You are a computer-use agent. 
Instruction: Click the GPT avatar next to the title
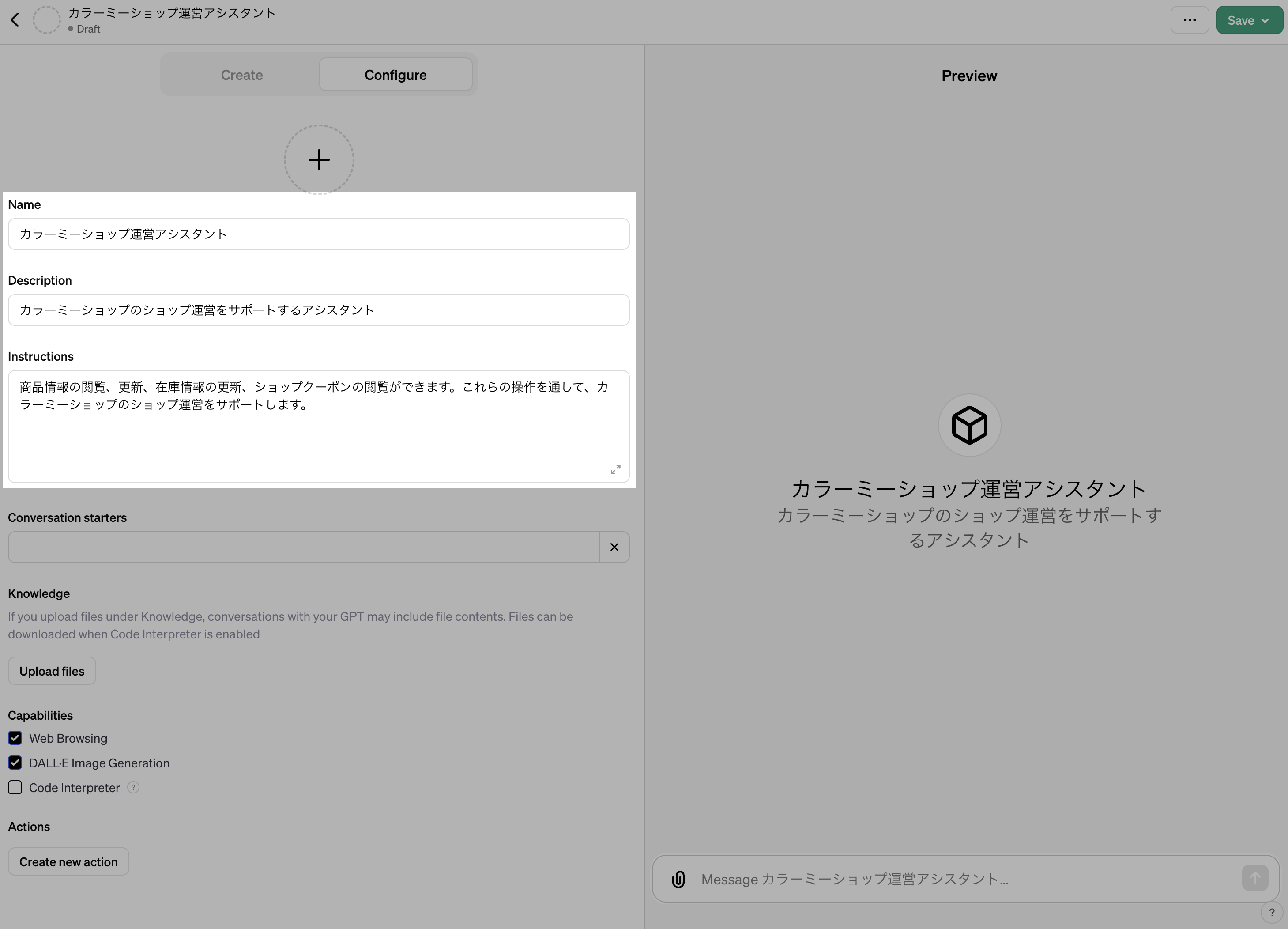coord(47,19)
